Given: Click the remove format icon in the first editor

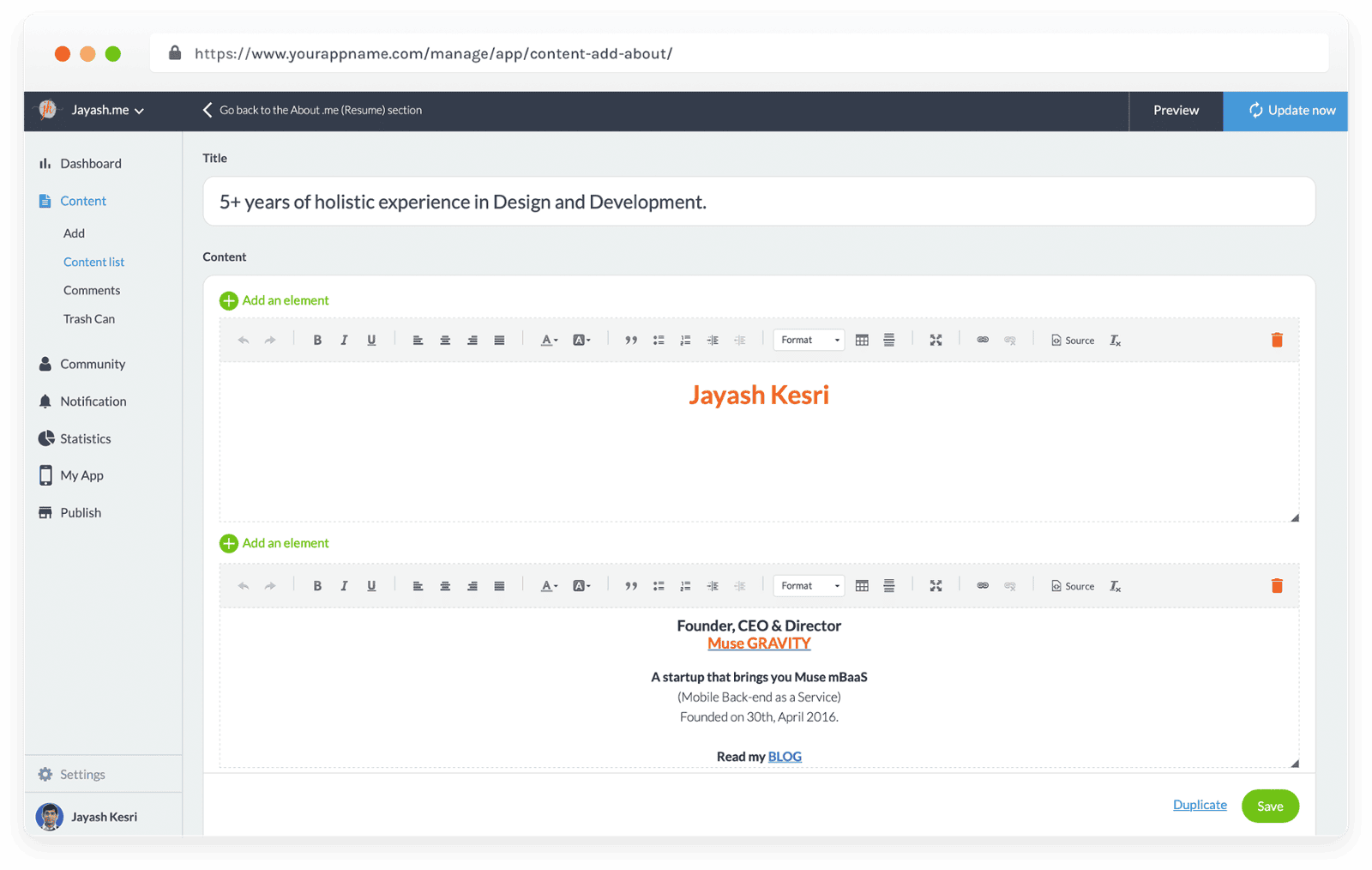Looking at the screenshot, I should pos(1115,341).
